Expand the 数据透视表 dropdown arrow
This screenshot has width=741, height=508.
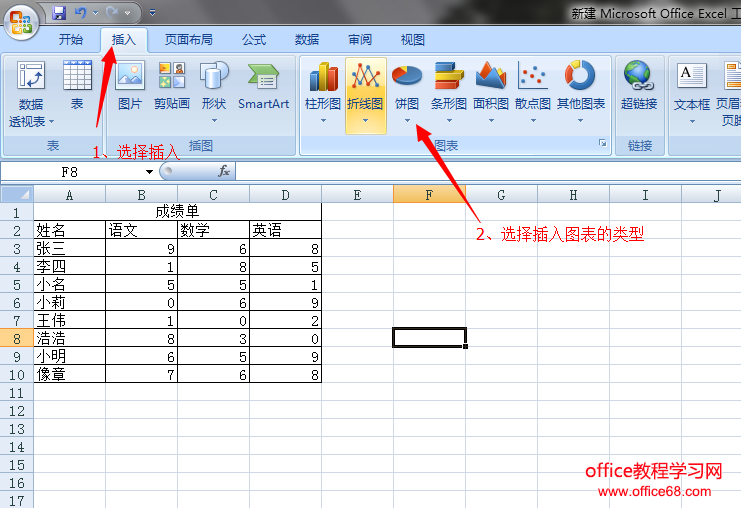click(52, 121)
